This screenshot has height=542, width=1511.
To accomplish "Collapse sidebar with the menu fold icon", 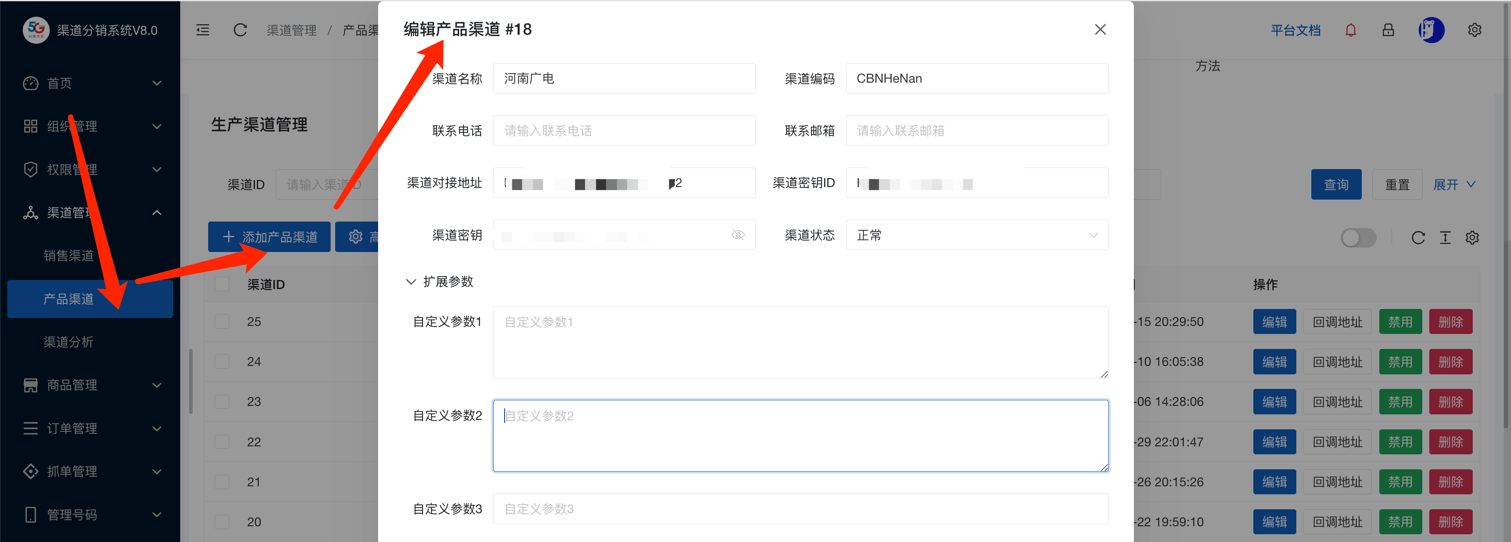I will [x=203, y=30].
